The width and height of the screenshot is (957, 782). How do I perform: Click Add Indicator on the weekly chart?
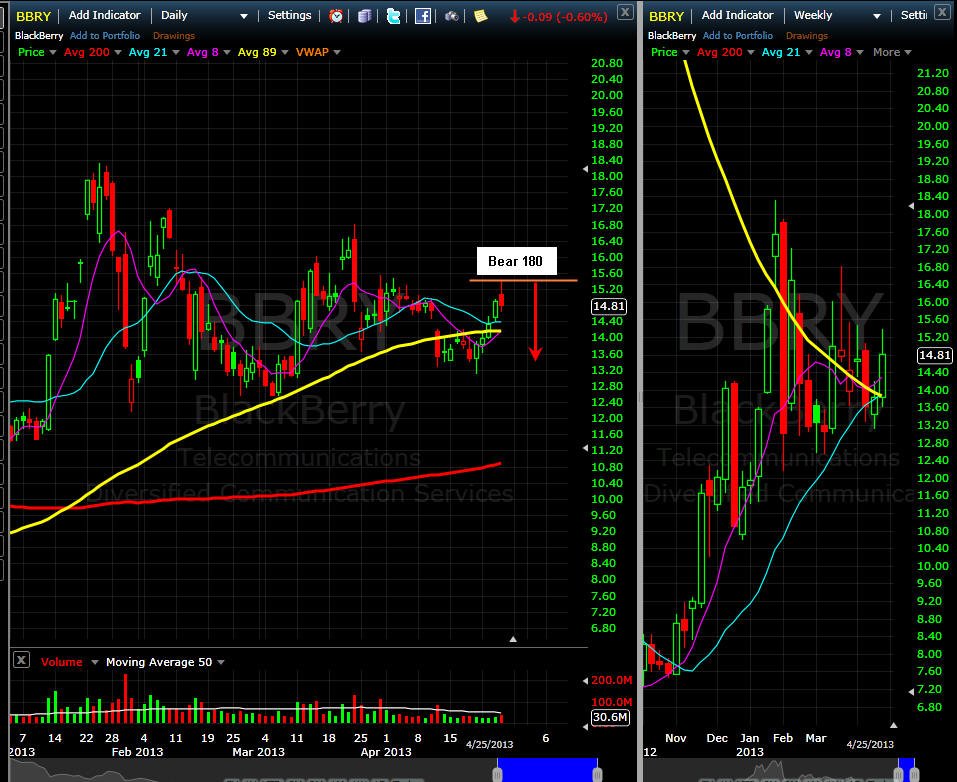[737, 15]
